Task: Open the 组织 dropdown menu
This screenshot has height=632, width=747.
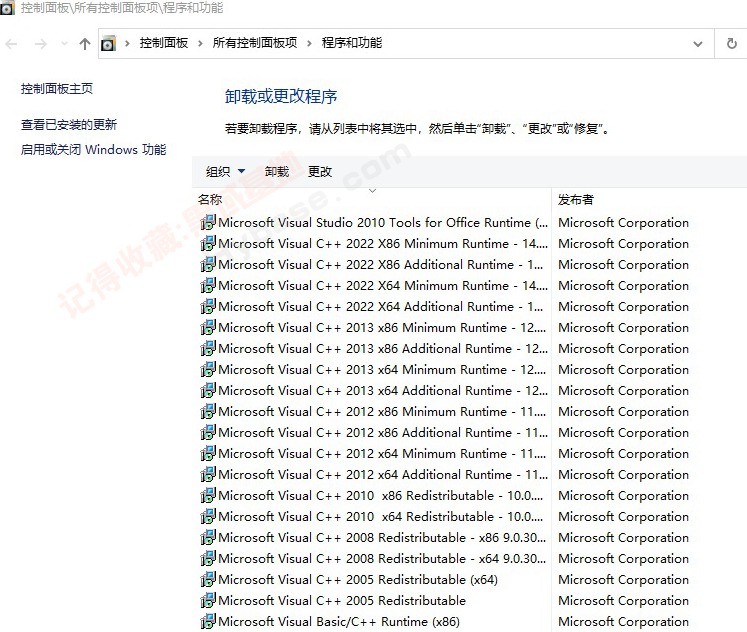Action: click(225, 171)
